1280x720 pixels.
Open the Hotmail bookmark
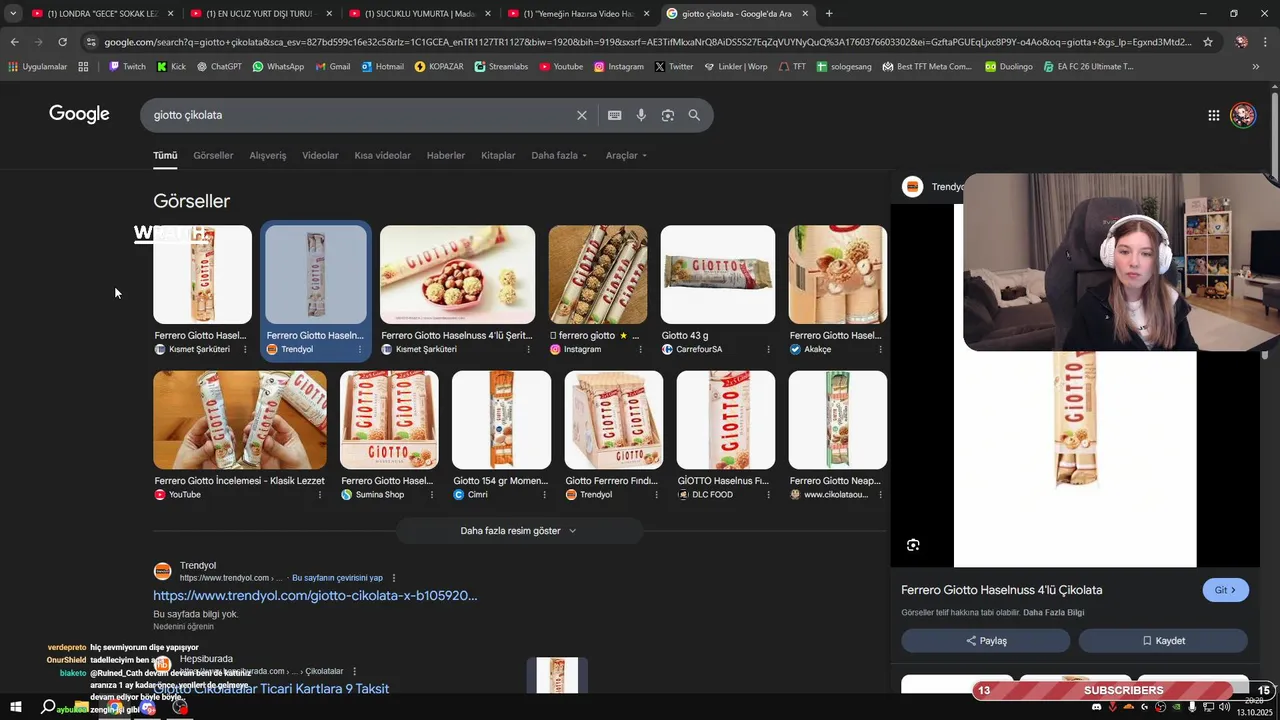pos(382,67)
